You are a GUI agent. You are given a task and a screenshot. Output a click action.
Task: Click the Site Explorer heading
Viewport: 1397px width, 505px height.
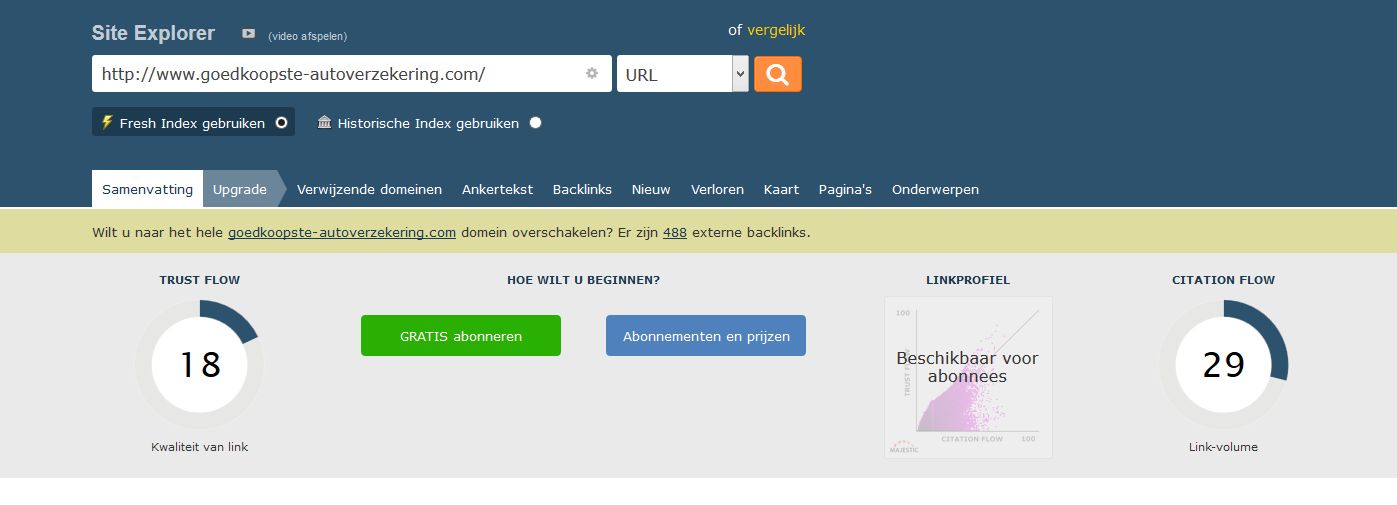153,33
